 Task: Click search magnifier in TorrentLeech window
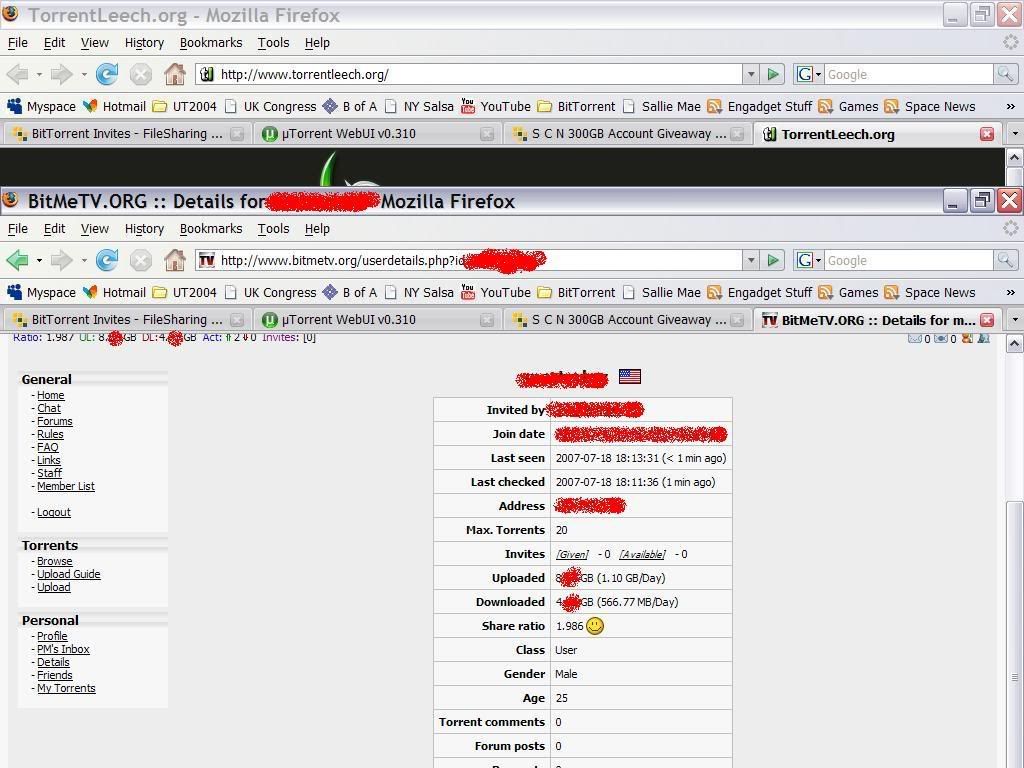1005,74
